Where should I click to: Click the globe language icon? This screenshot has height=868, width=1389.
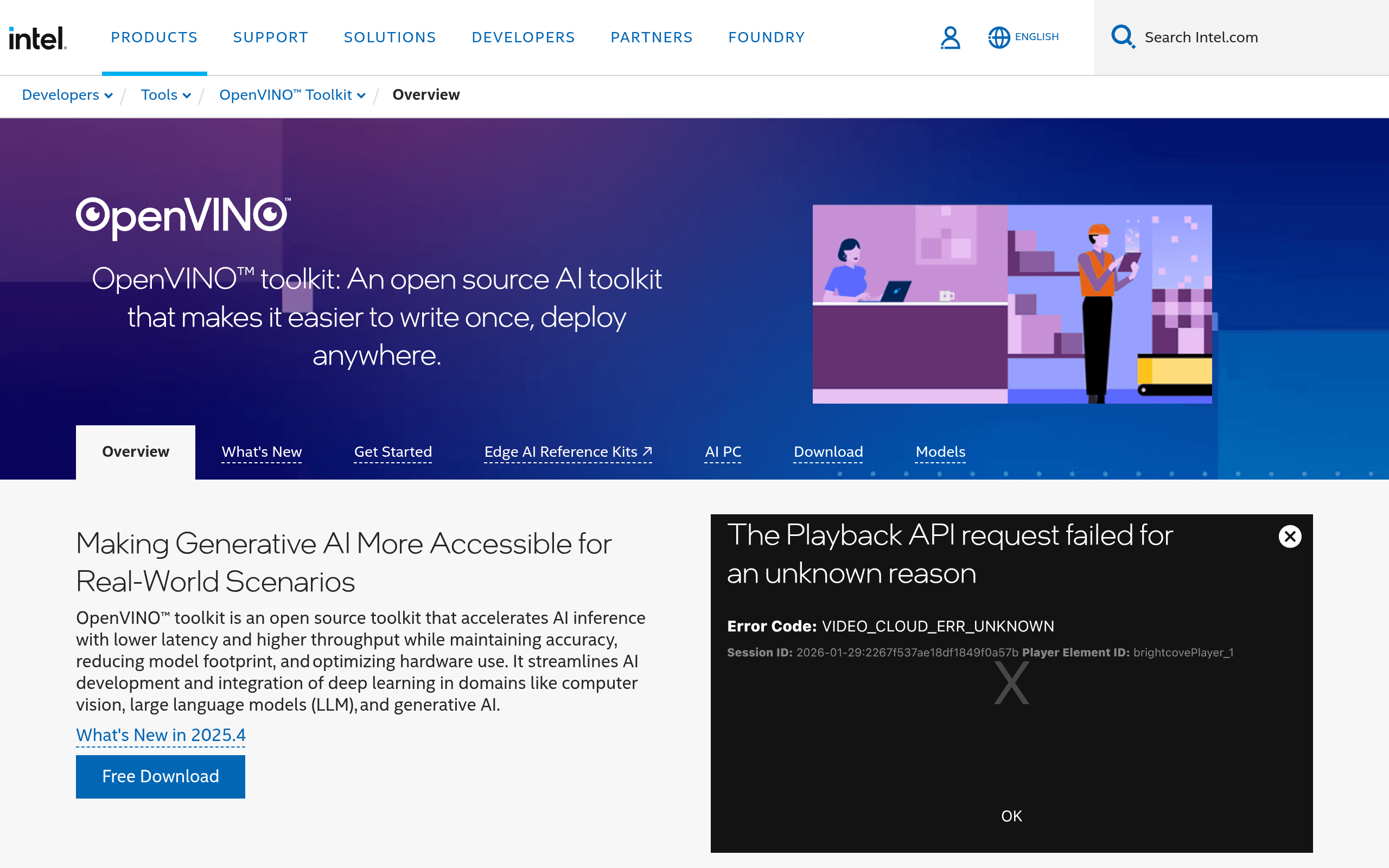point(999,37)
